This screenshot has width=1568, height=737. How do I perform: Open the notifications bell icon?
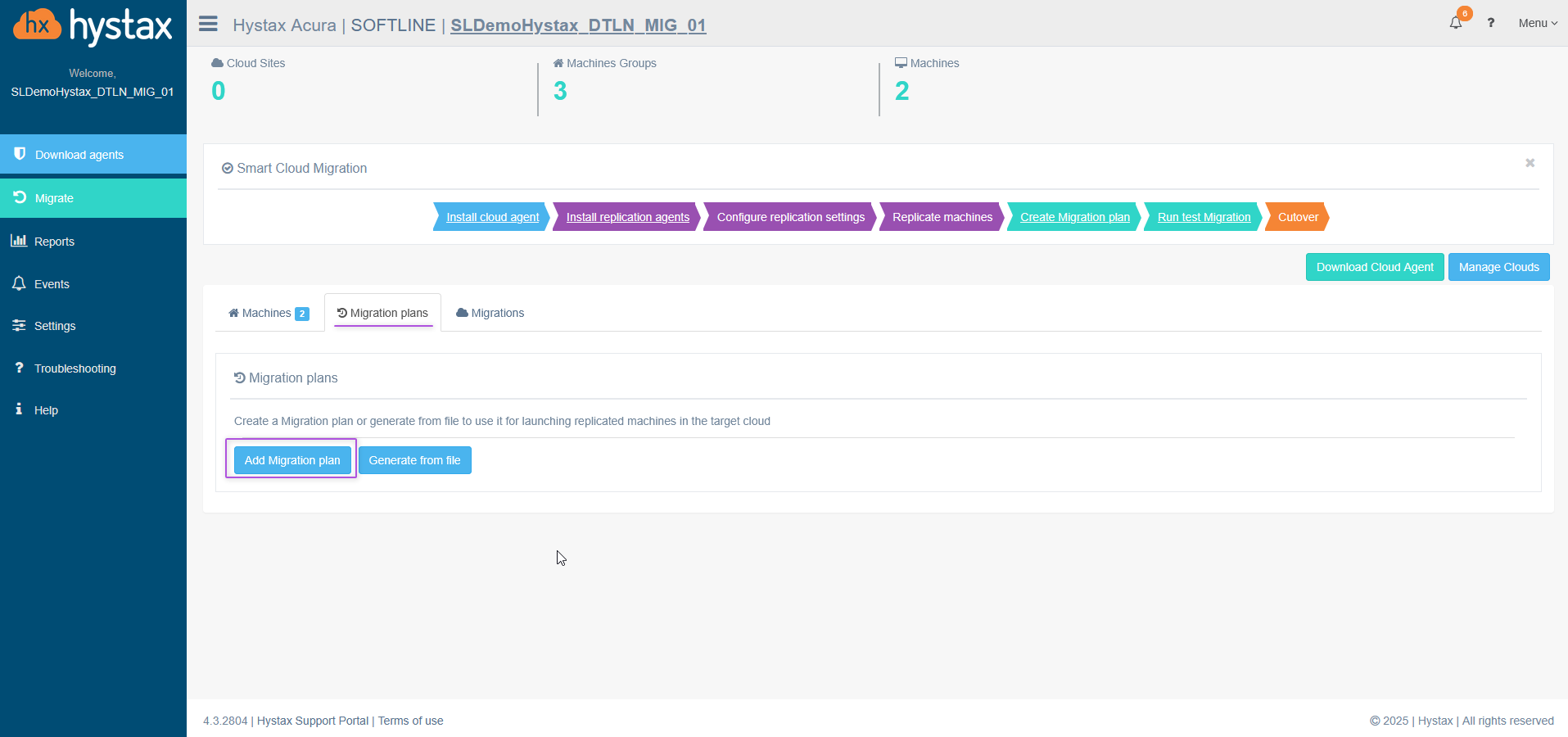pyautogui.click(x=1455, y=23)
